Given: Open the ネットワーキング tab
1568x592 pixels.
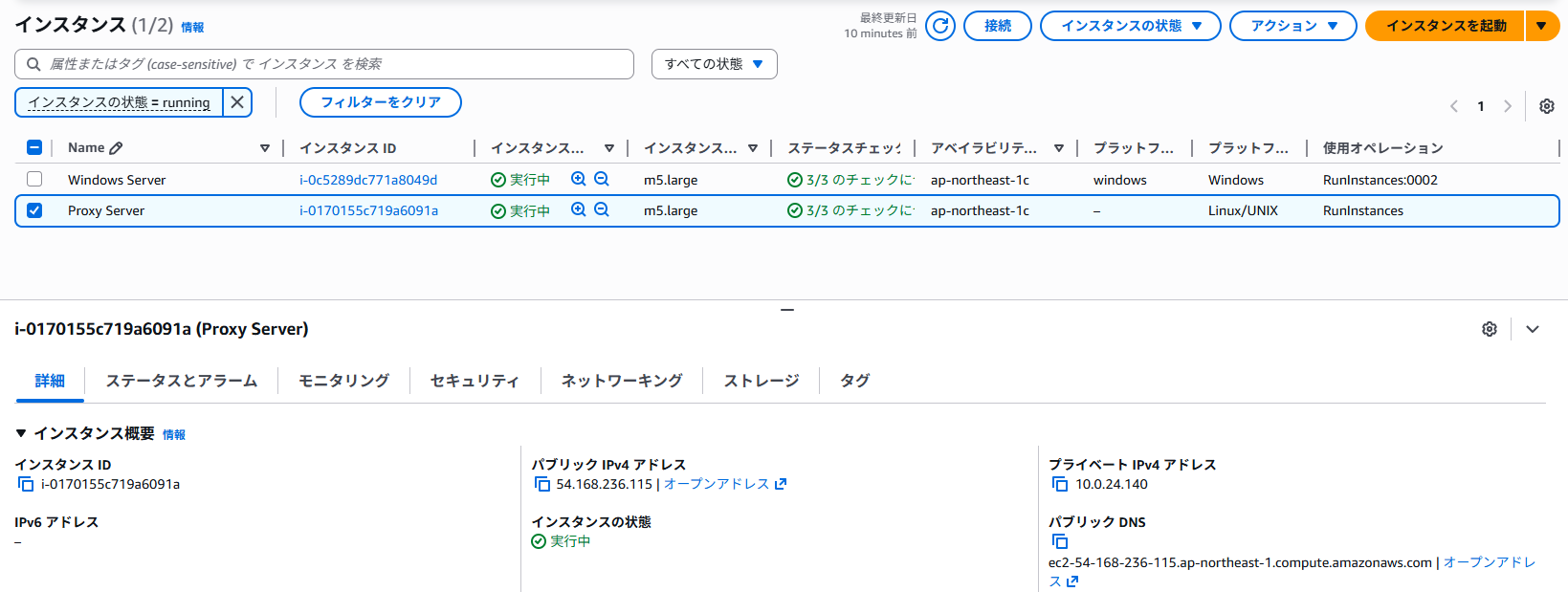Looking at the screenshot, I should [x=622, y=381].
